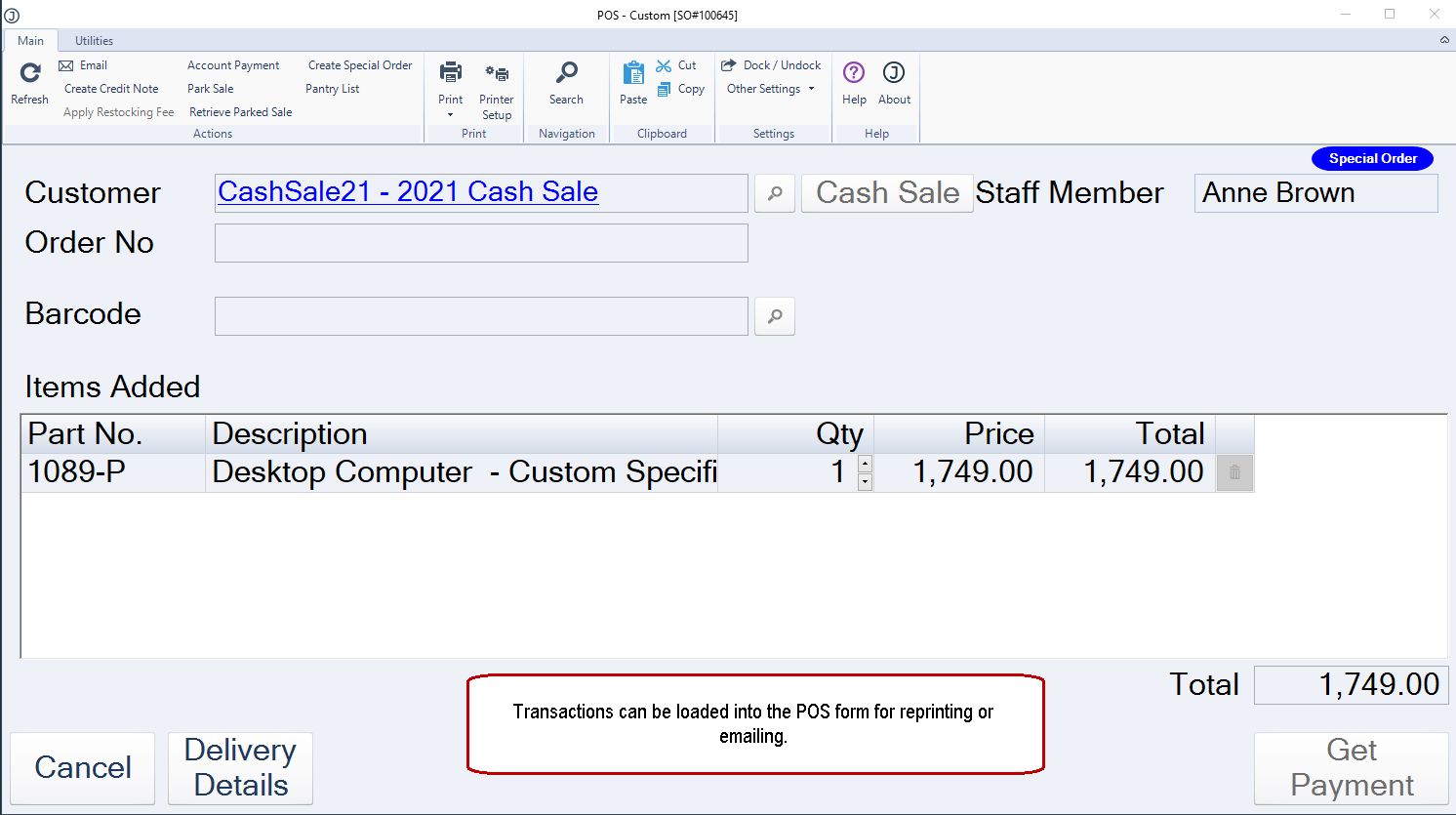Click the Barcode input field
This screenshot has height=815, width=1456.
coord(481,316)
